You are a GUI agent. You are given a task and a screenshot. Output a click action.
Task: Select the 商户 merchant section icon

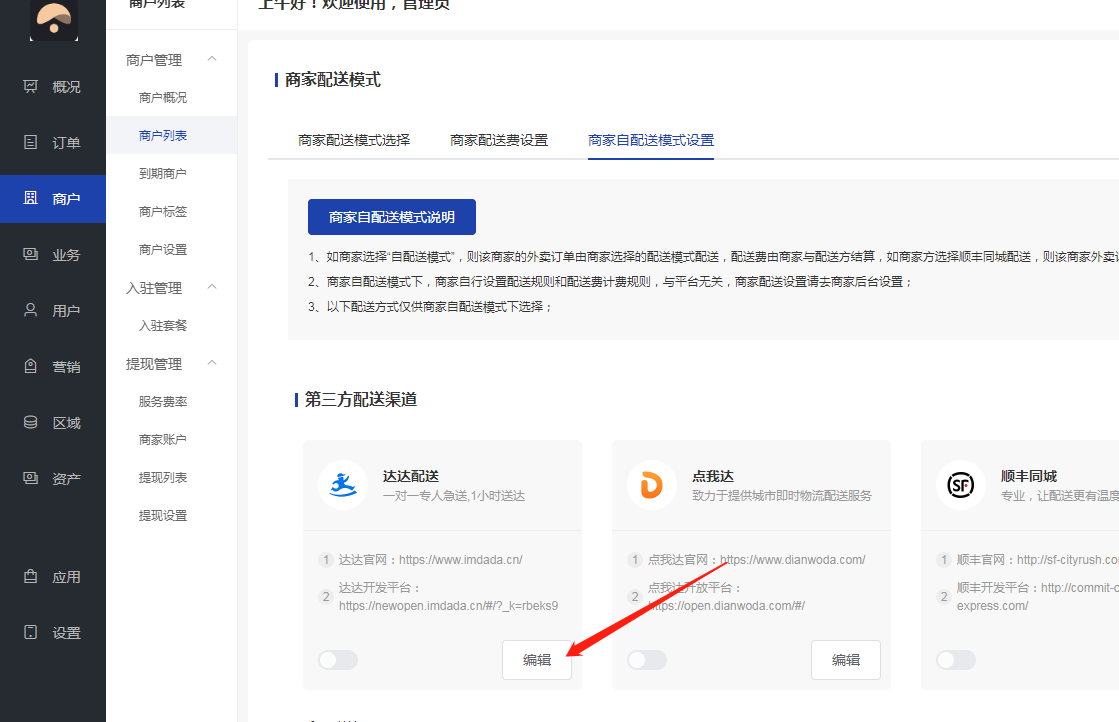tap(31, 198)
